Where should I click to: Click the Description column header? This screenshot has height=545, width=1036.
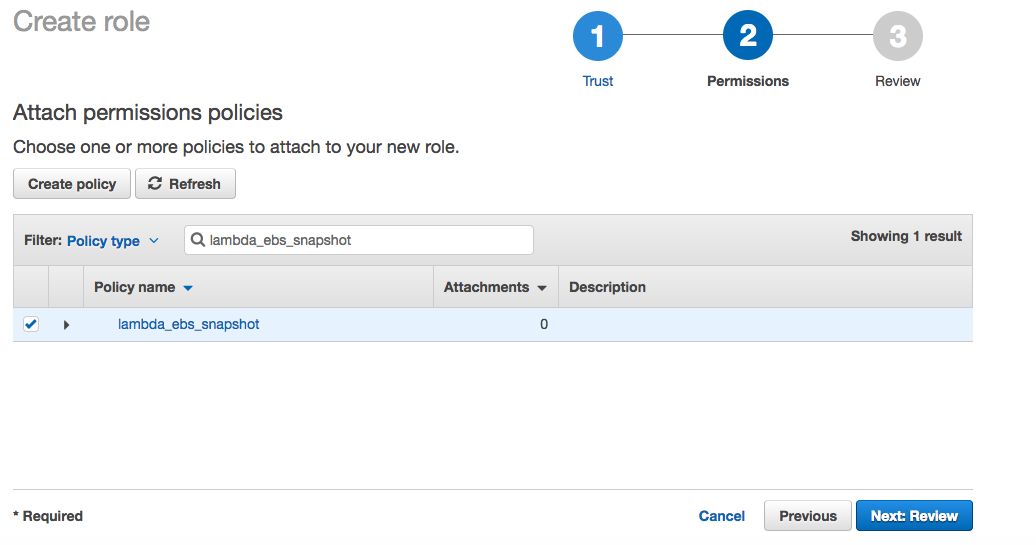click(x=607, y=287)
